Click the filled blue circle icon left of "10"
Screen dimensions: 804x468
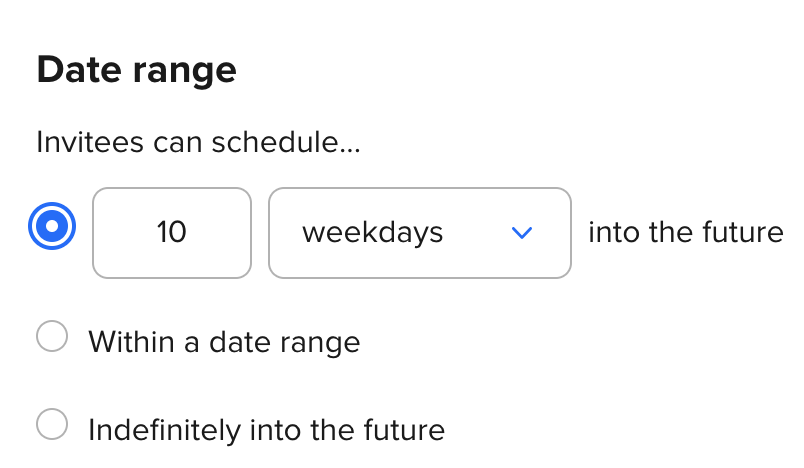coord(53,229)
